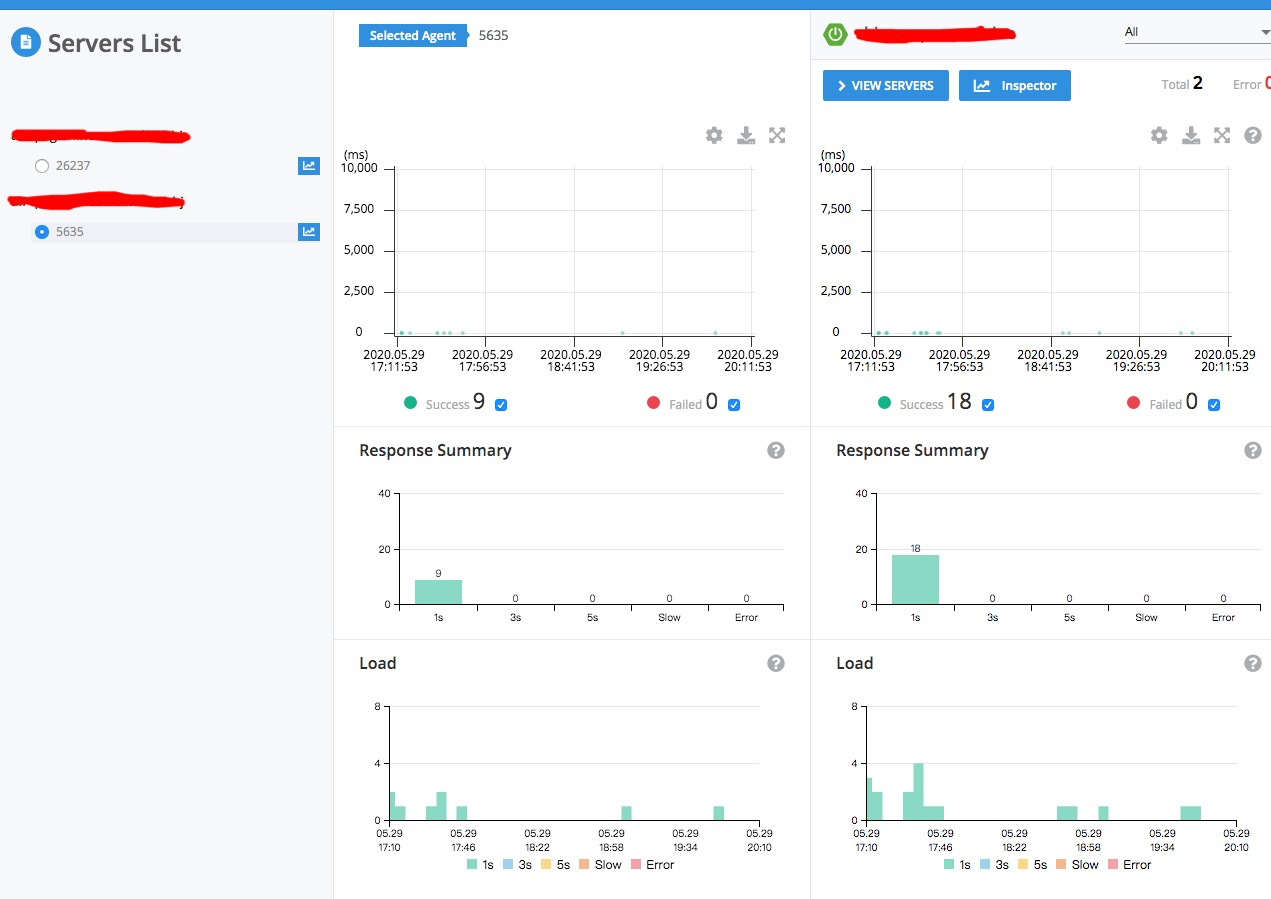Click help icon on right scatter chart
The height and width of the screenshot is (899, 1271).
tap(1253, 135)
